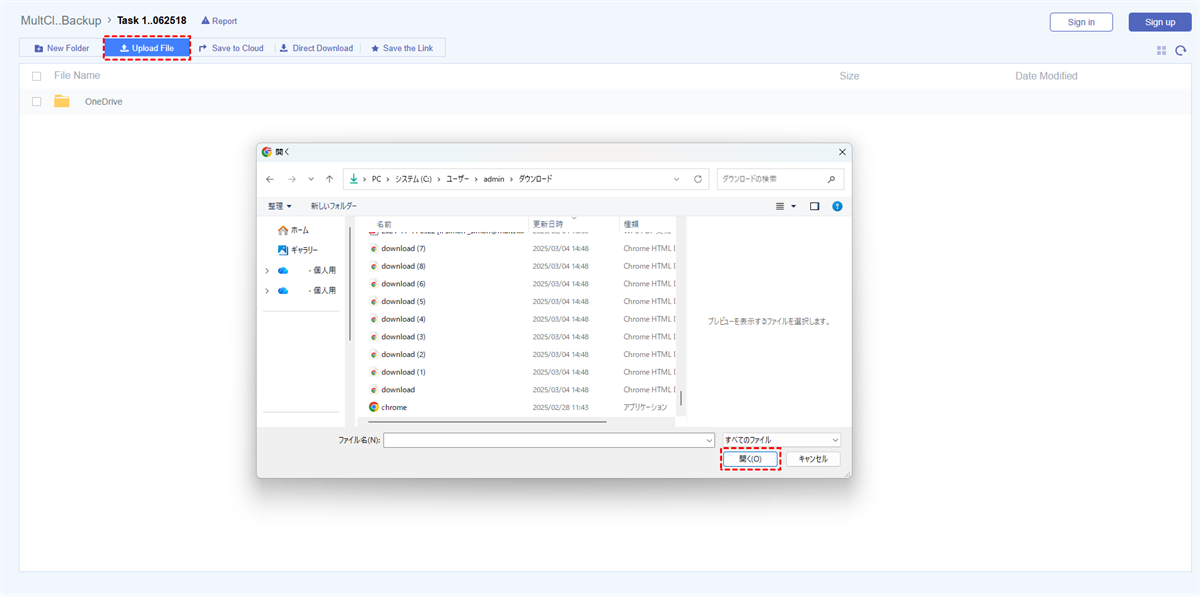The image size is (1200, 596).
Task: Click the OneDrive folder name
Action: (103, 101)
